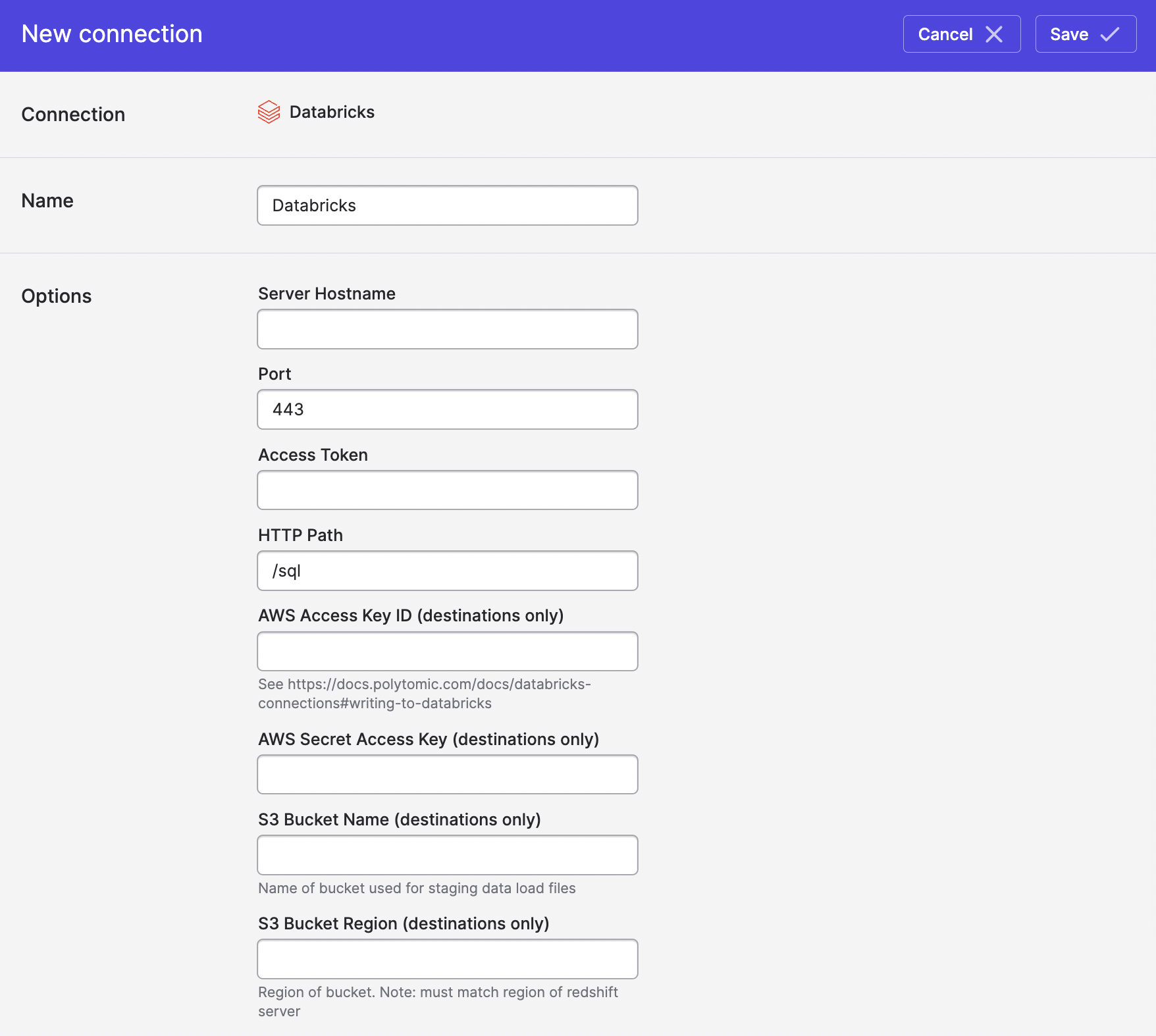Click the 'HTTP Path' field label
1156x1036 pixels.
pyautogui.click(x=300, y=535)
